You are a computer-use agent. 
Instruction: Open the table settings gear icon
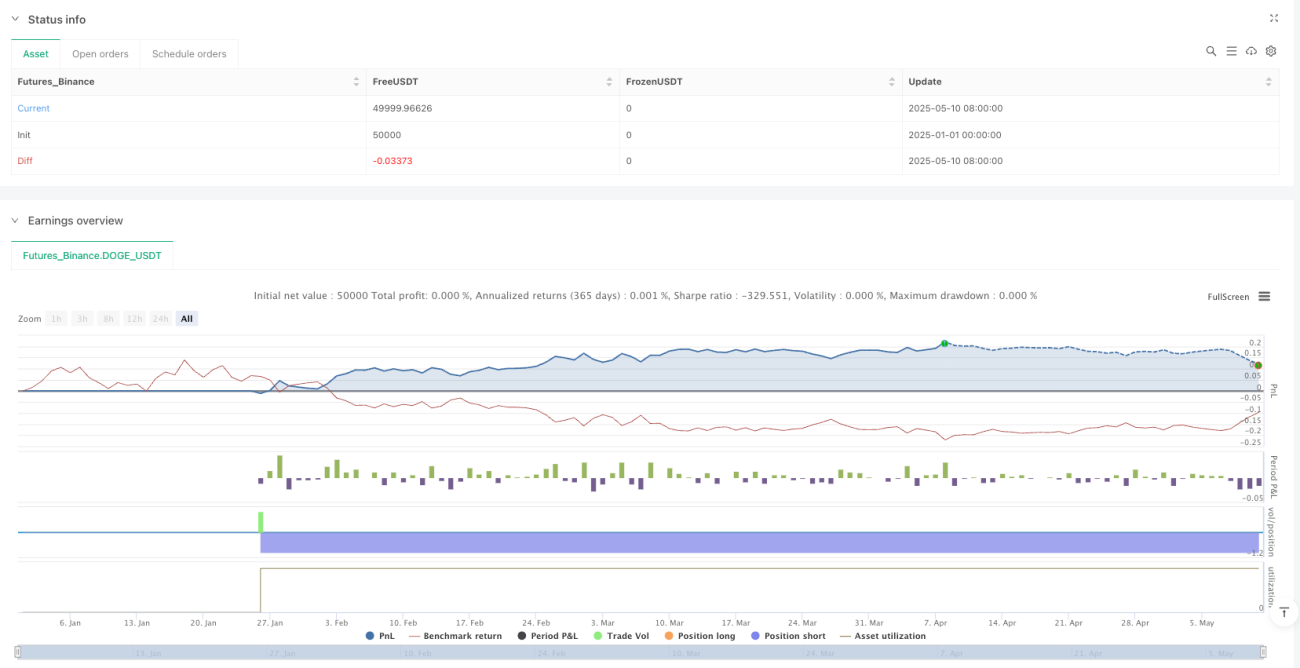1271,51
